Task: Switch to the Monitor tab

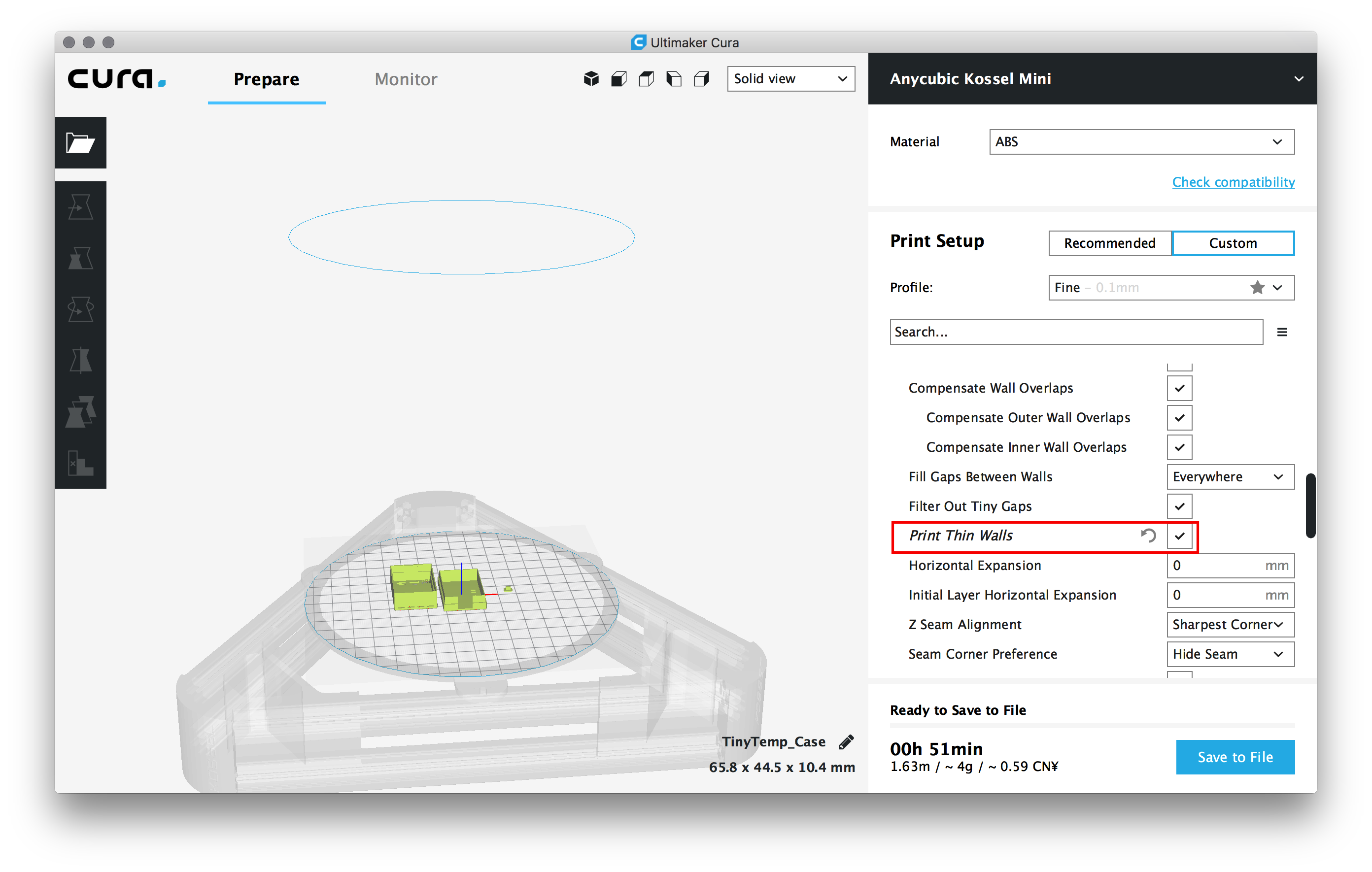Action: [406, 79]
